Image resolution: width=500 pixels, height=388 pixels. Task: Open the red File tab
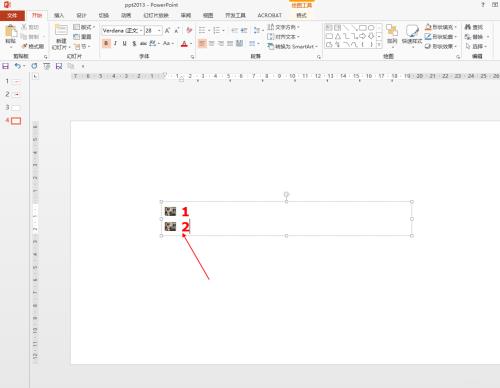(12, 15)
